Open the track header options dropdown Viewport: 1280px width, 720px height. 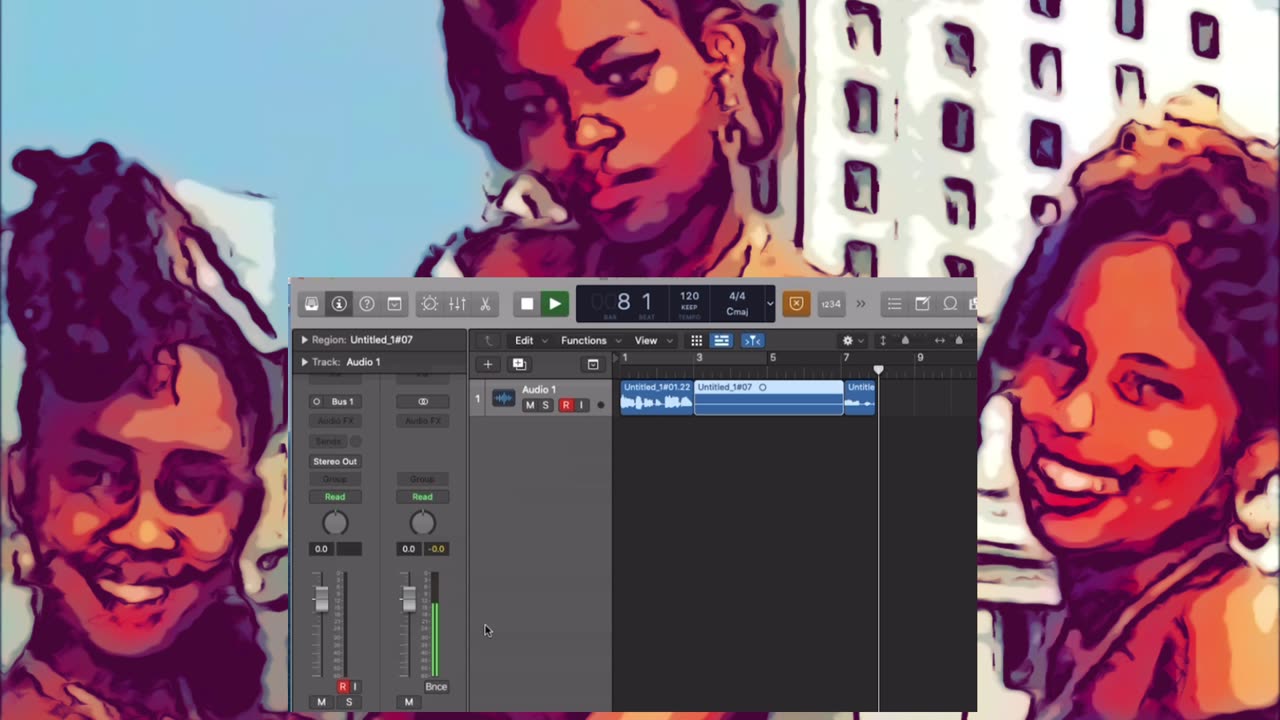click(x=593, y=364)
